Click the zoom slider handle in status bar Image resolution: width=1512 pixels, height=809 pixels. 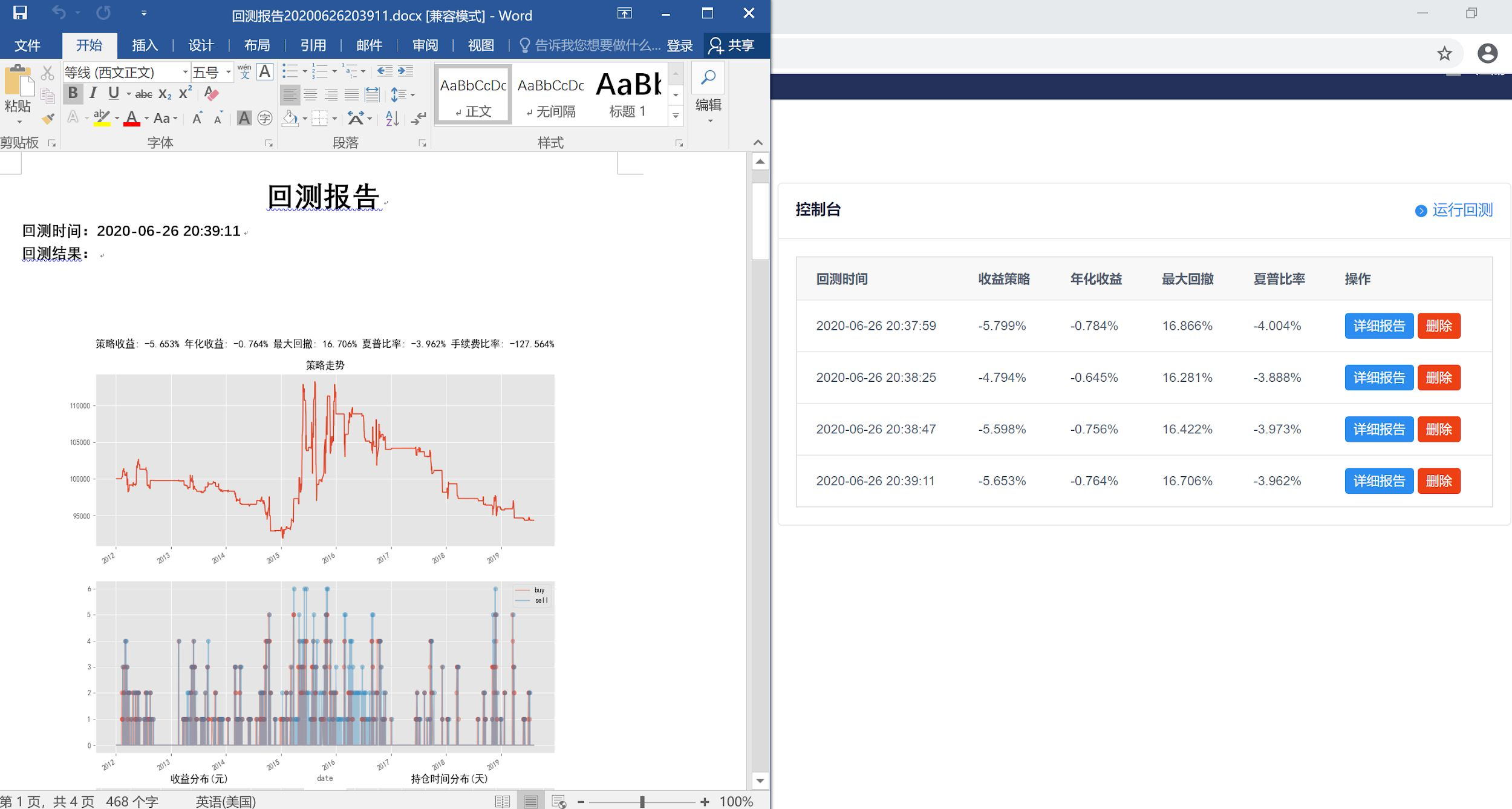pyautogui.click(x=642, y=802)
